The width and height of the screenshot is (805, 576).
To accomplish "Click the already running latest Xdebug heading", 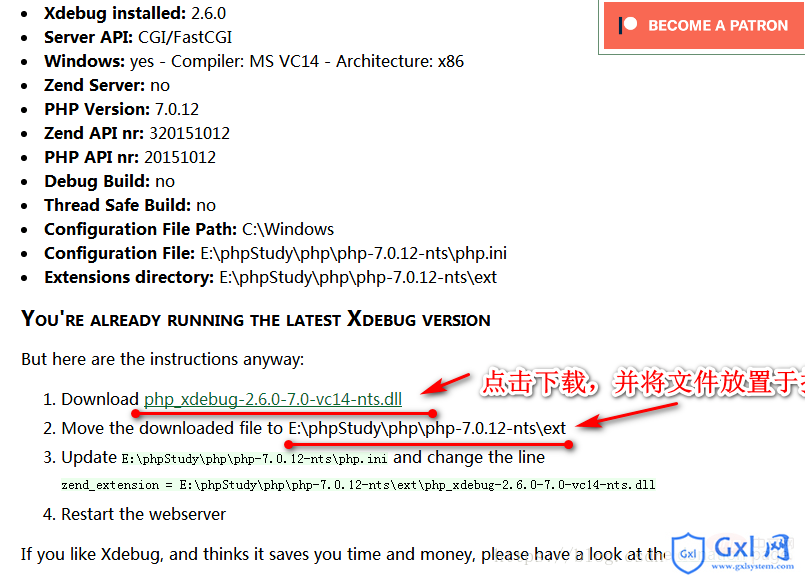I will [256, 319].
